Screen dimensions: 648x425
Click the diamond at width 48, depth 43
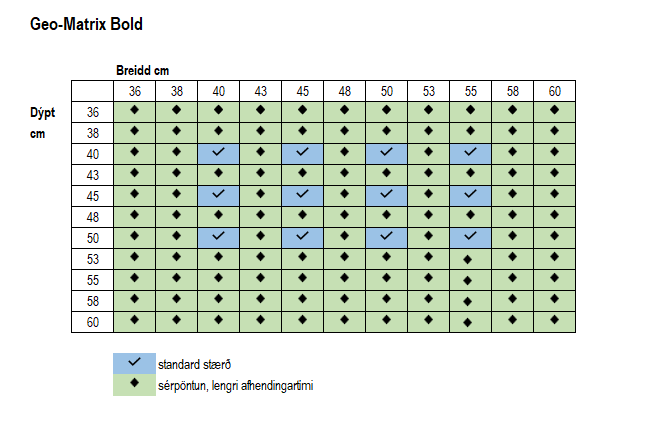click(344, 174)
